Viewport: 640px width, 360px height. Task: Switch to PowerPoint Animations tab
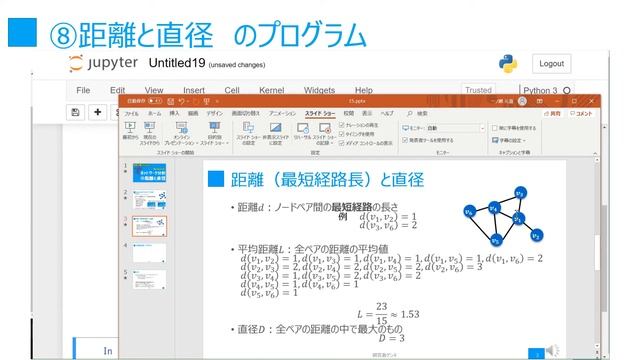click(x=282, y=113)
